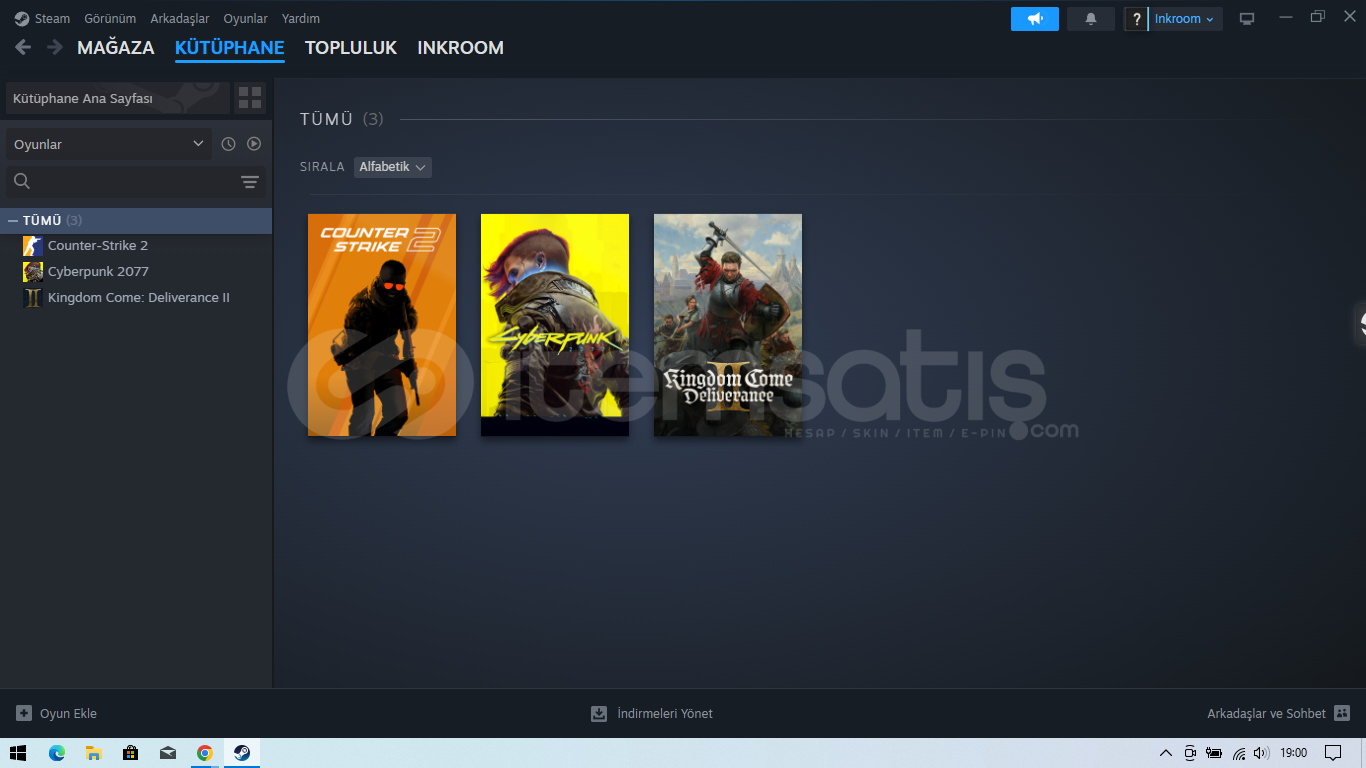
Task: Sort by recent activity clock icon
Action: [228, 144]
